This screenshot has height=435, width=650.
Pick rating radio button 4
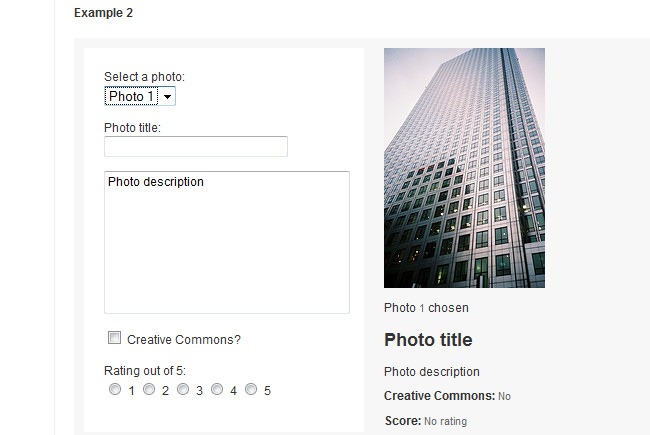[218, 389]
